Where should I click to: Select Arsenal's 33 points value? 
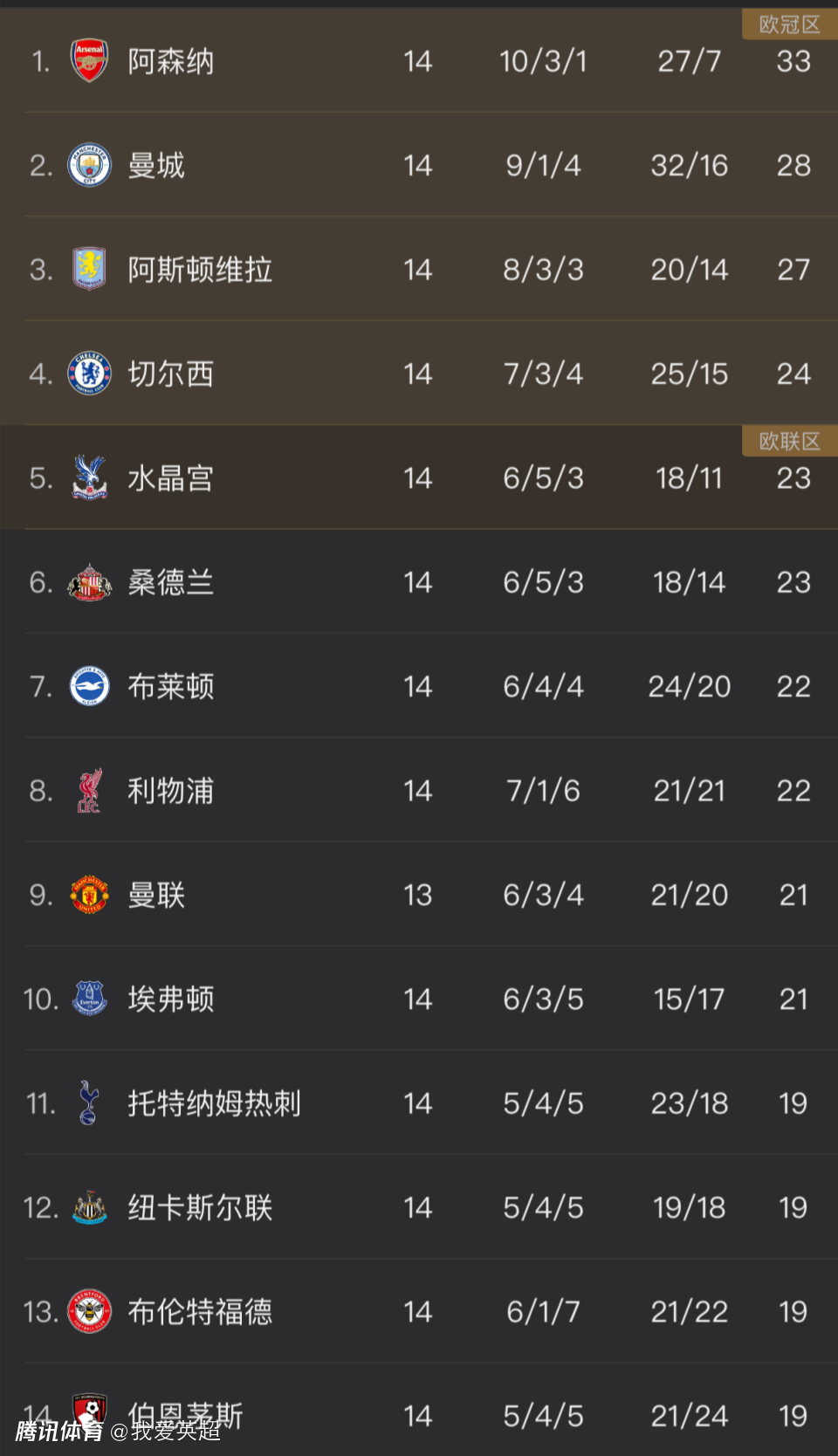[793, 61]
